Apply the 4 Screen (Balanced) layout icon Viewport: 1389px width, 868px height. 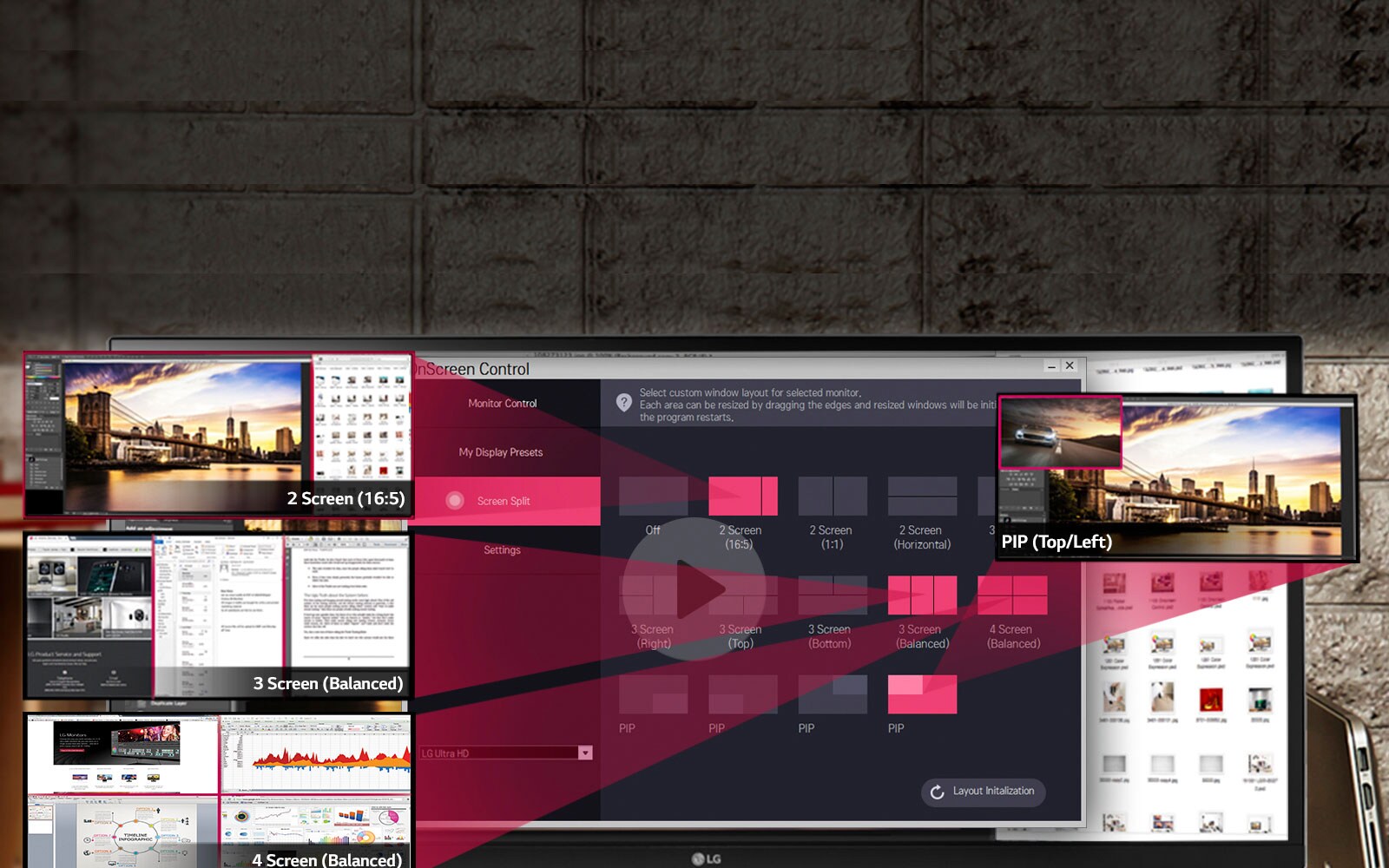[1012, 595]
